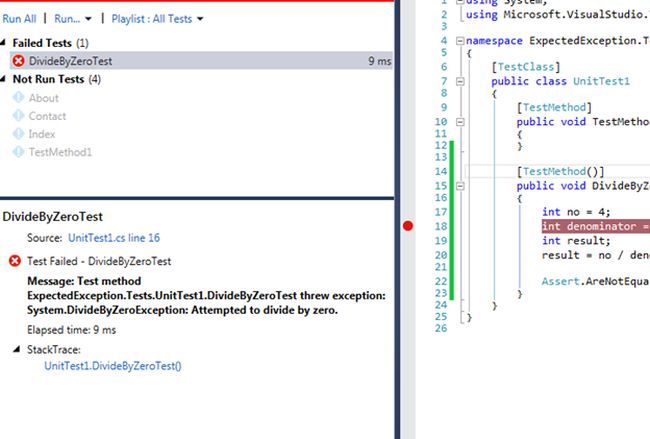Click the red breakpoint marker on line 18

(408, 226)
